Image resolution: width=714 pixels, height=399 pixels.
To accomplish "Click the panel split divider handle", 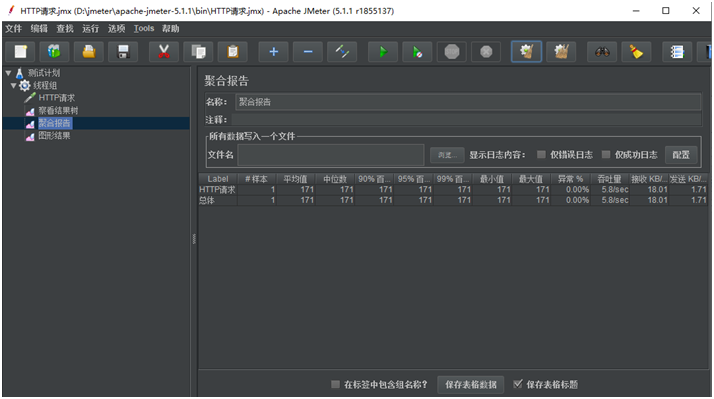I will click(x=194, y=239).
